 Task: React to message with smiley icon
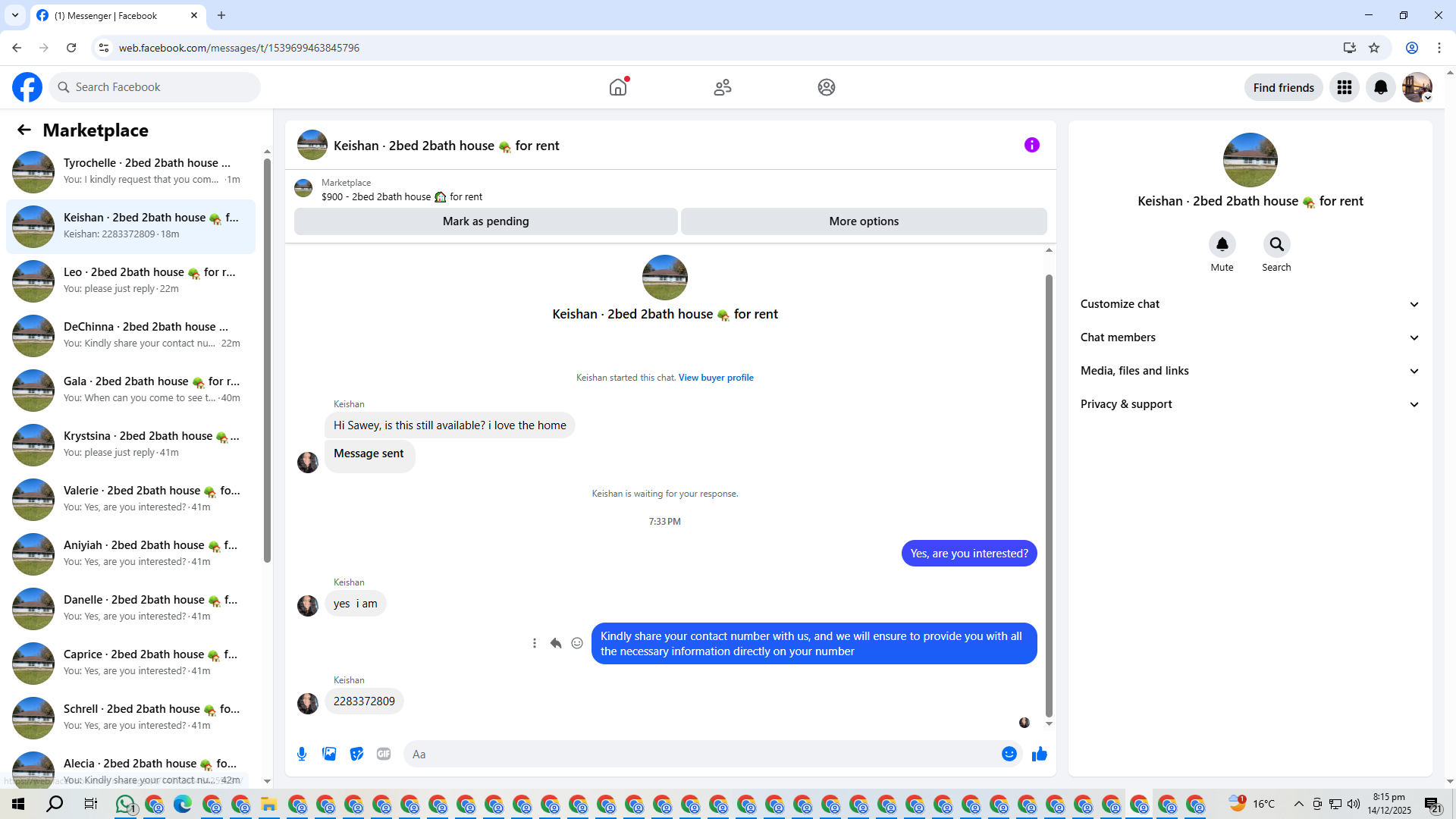(x=577, y=643)
